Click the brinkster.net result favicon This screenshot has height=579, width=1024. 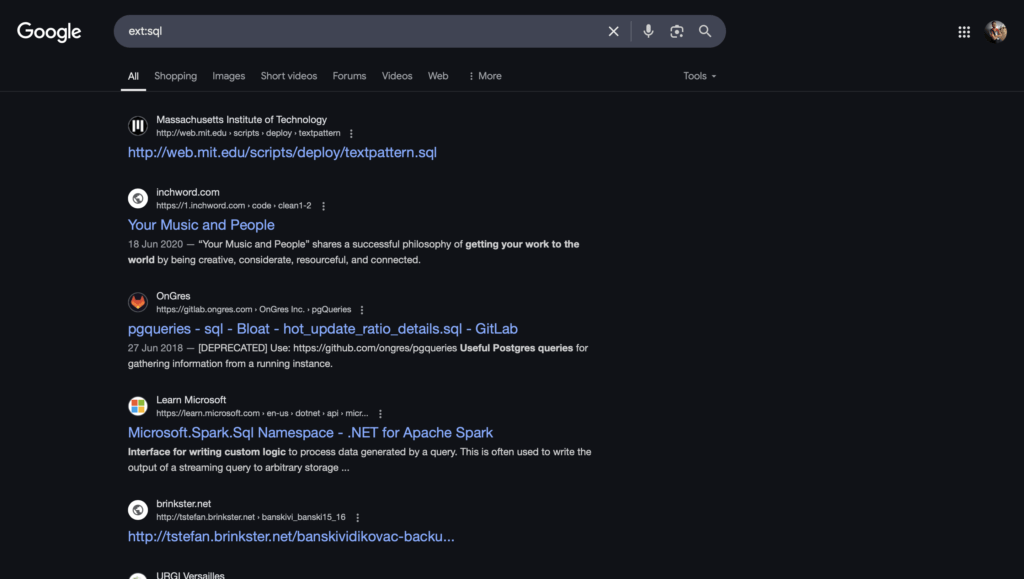tap(138, 510)
